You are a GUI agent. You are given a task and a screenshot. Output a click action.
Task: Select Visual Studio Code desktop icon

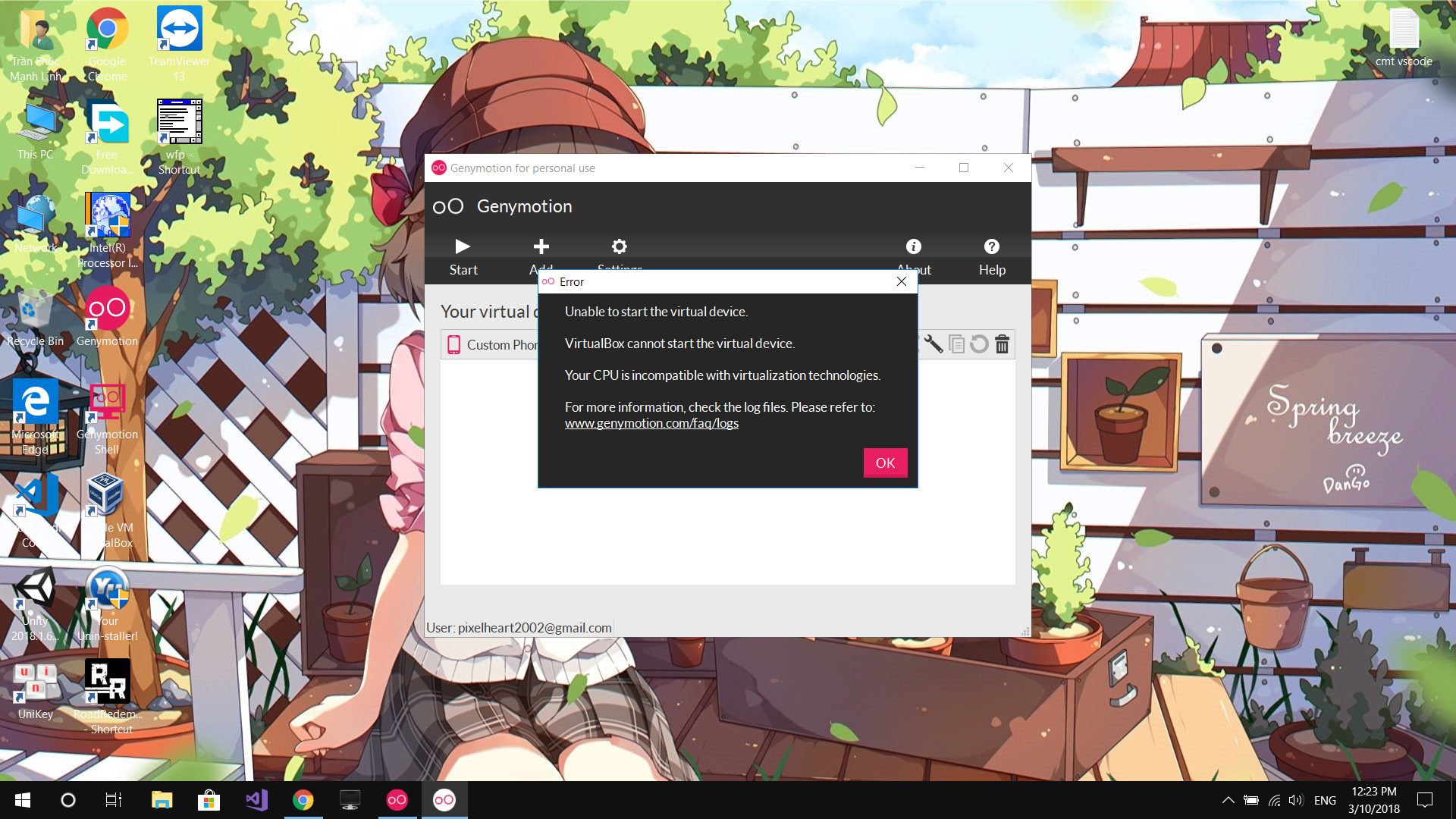(x=36, y=511)
